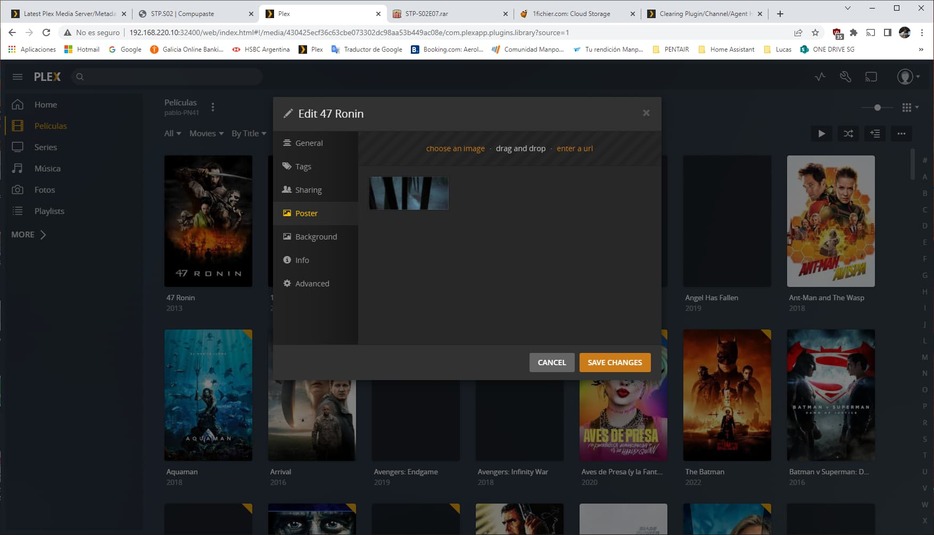Click the Cast screen icon in Plex header
Image resolution: width=934 pixels, height=535 pixels.
(871, 76)
